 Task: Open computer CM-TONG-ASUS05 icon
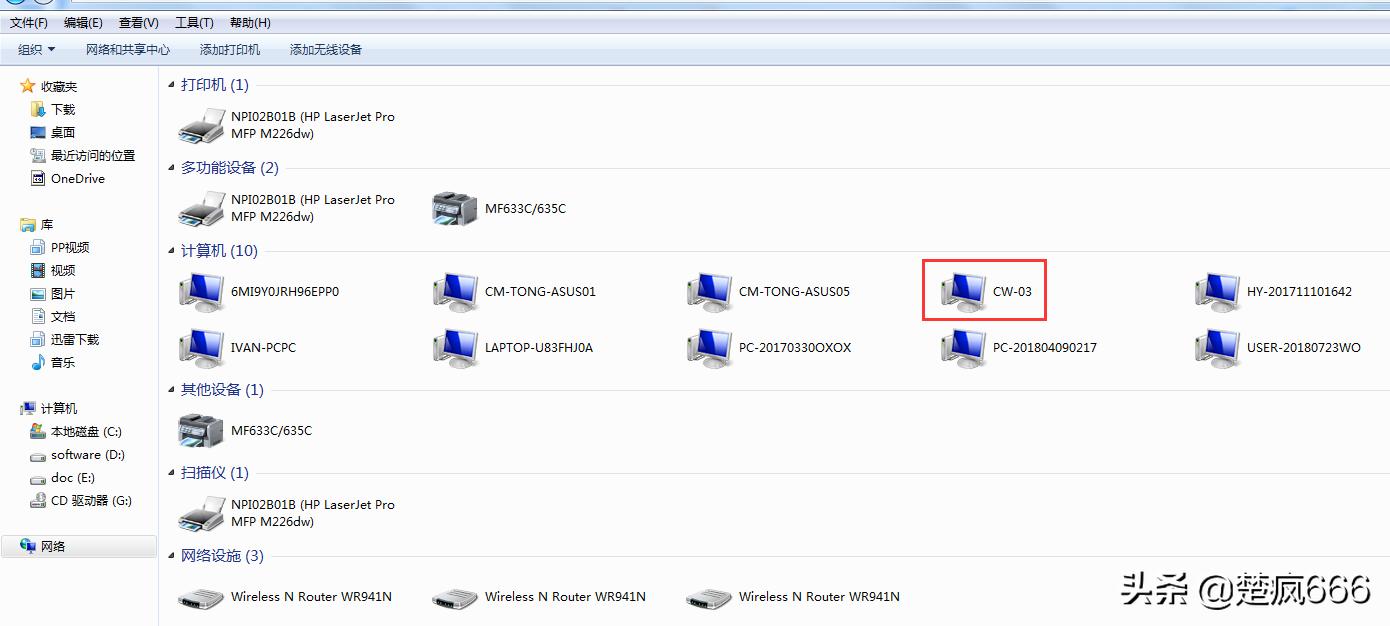709,292
